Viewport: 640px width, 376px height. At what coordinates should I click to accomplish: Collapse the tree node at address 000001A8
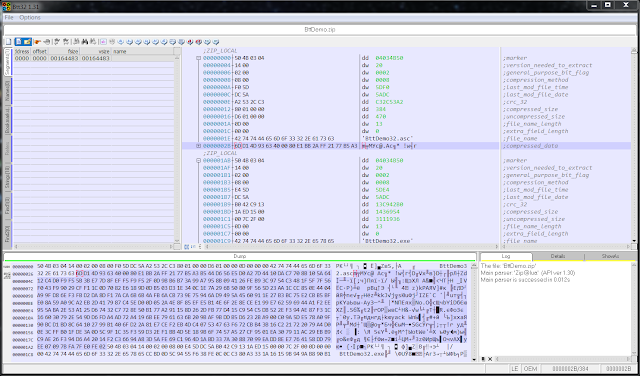tap(198, 160)
